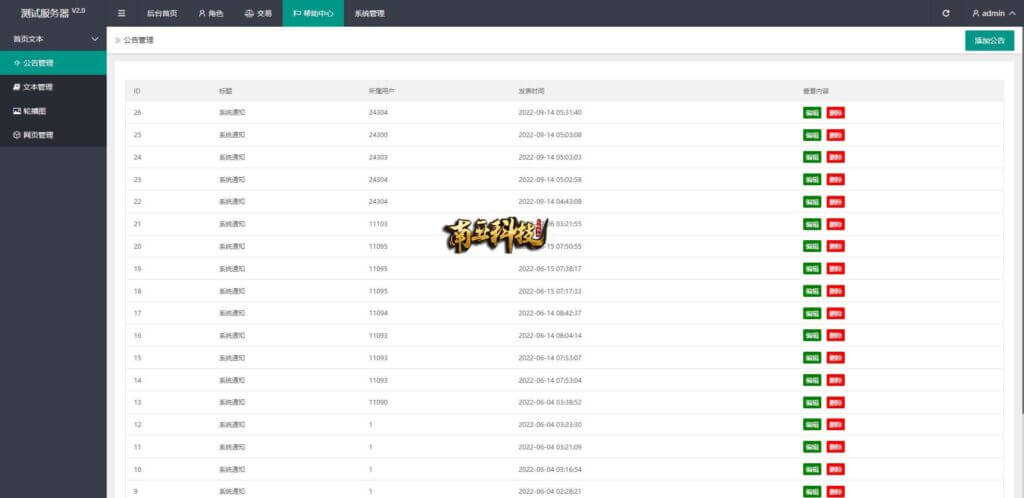This screenshot has width=1024, height=498.
Task: Delete announcement with ID 12
Action: tap(835, 424)
